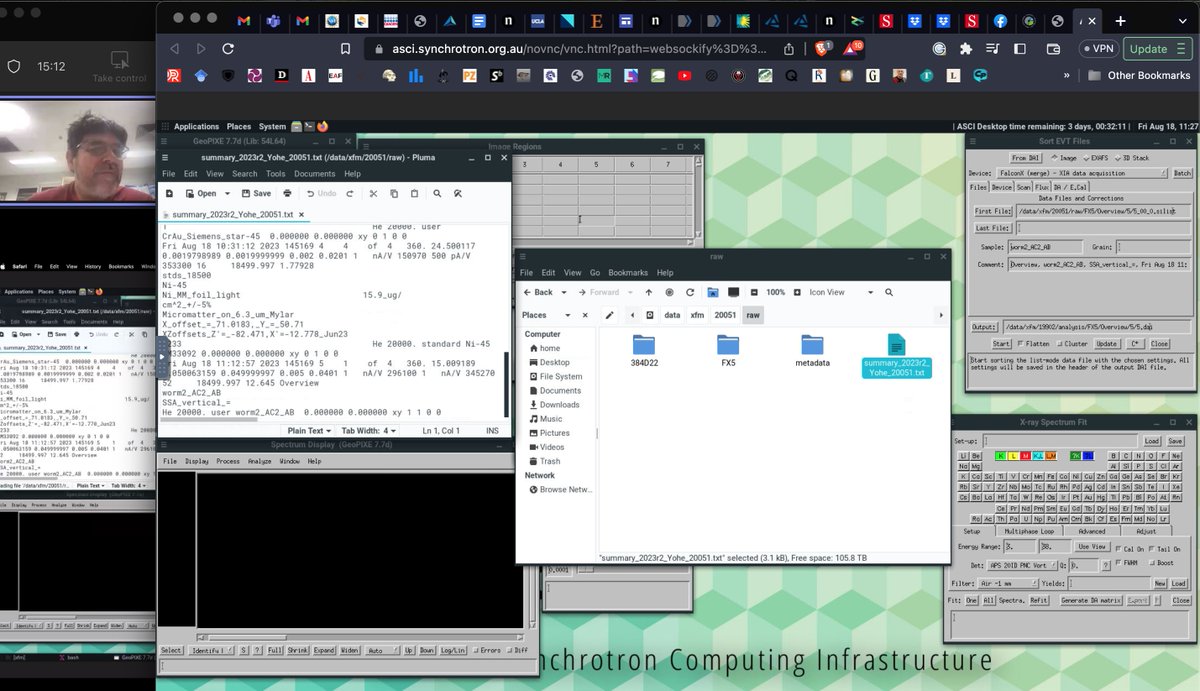Select the EXAFS radio option
The width and height of the screenshot is (1200, 691).
[1098, 157]
